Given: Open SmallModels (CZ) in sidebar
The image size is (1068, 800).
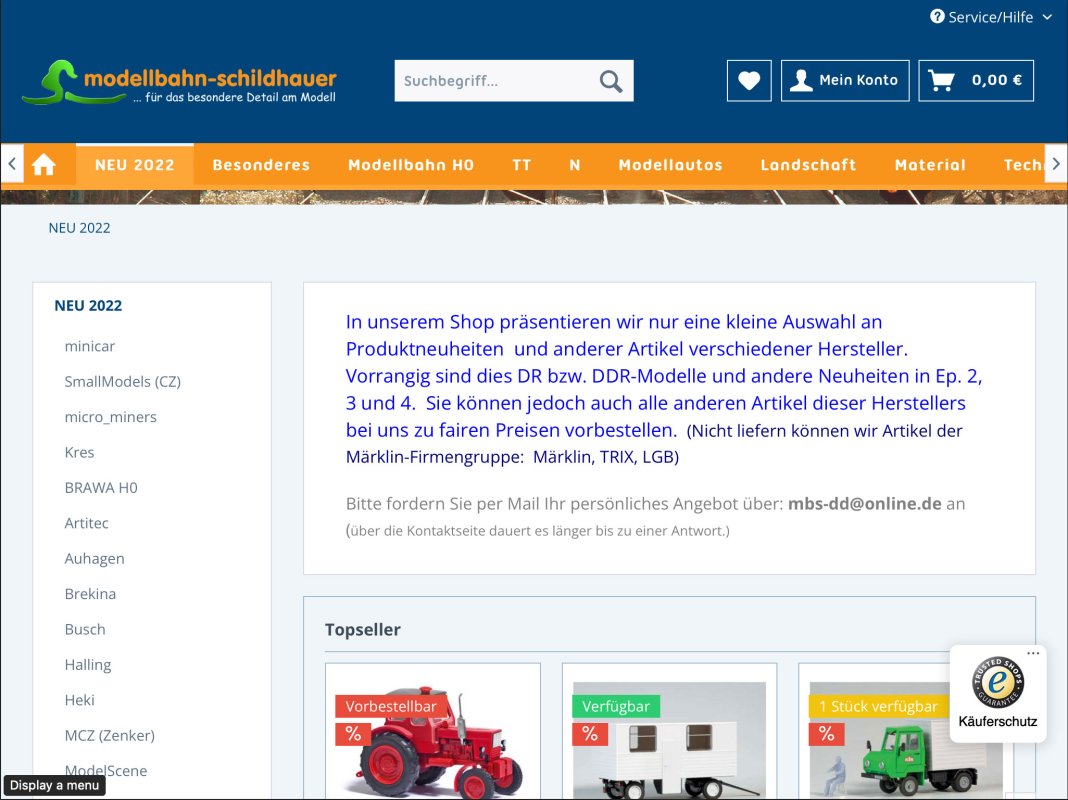Looking at the screenshot, I should click(x=123, y=381).
